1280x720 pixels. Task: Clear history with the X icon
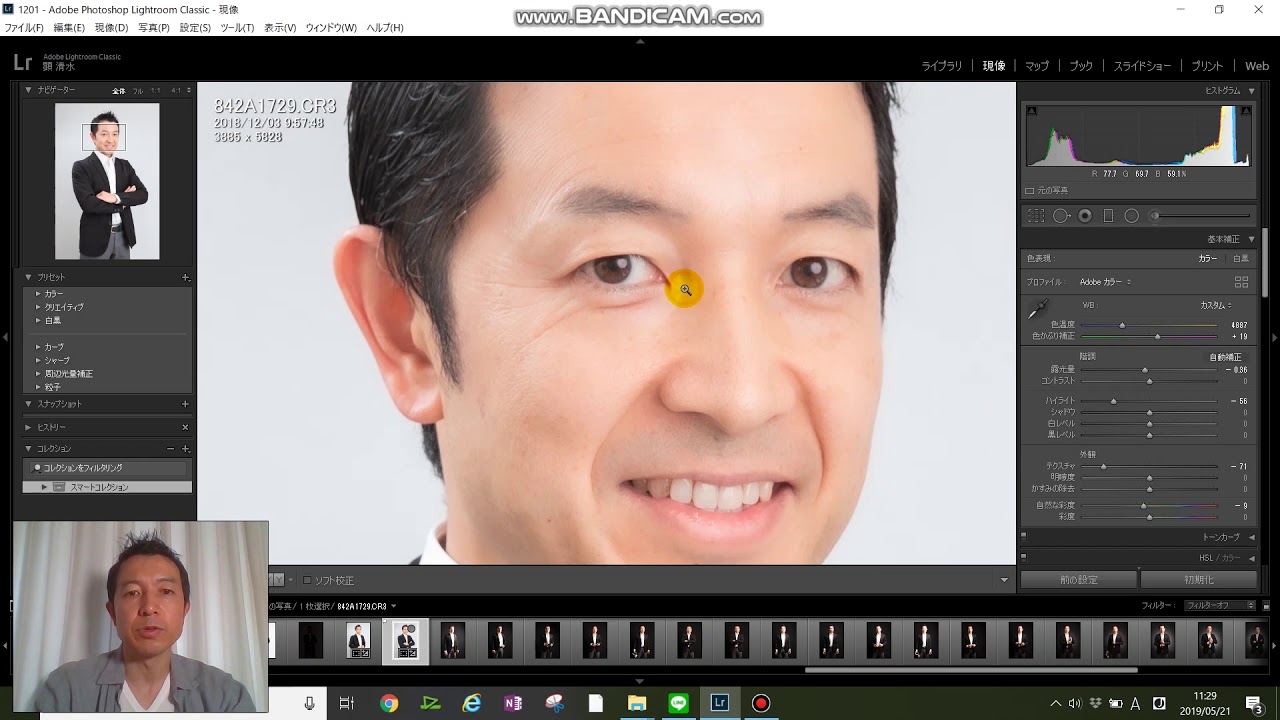click(185, 427)
